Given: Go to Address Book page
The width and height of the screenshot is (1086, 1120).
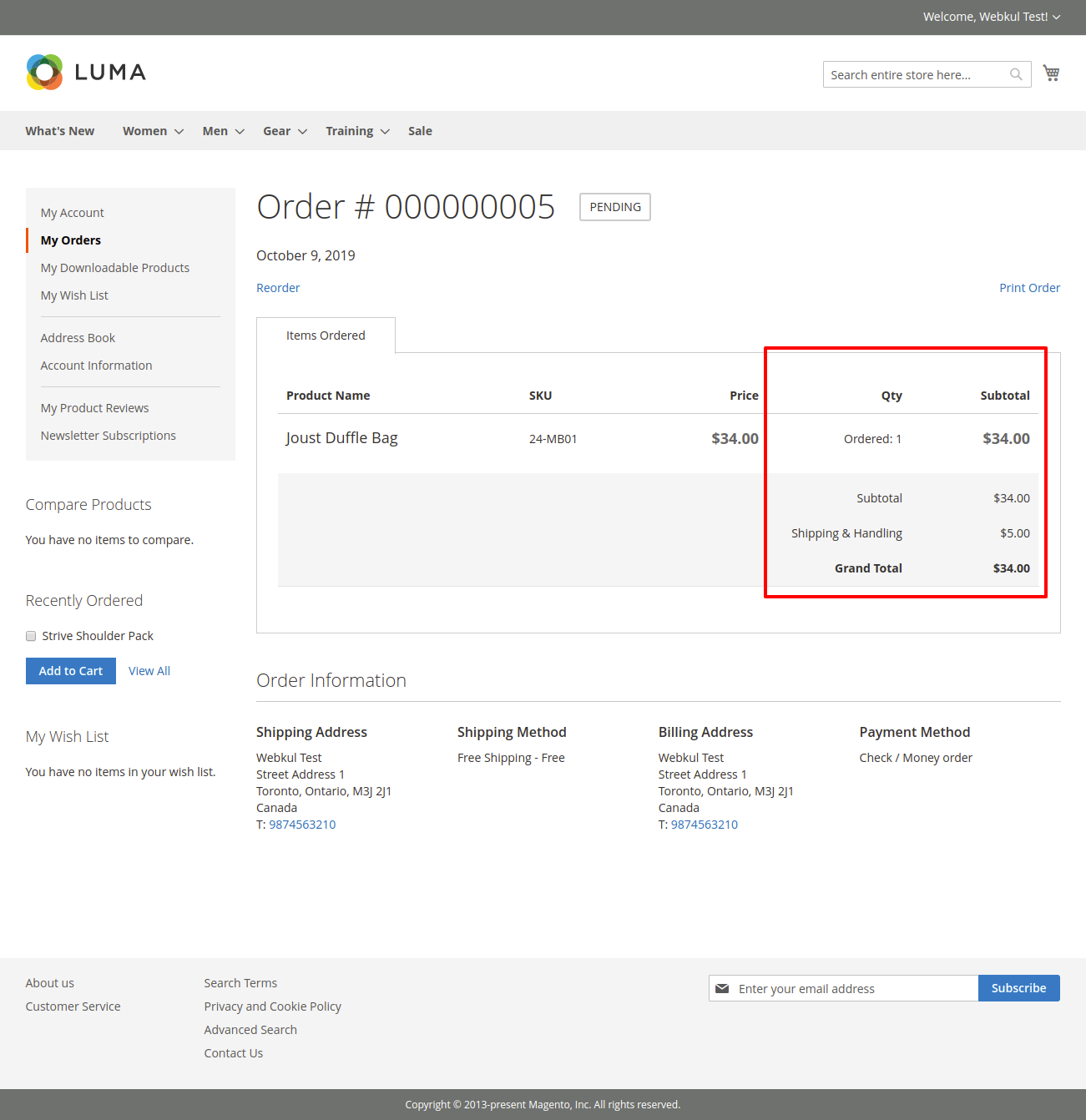Looking at the screenshot, I should coord(78,337).
